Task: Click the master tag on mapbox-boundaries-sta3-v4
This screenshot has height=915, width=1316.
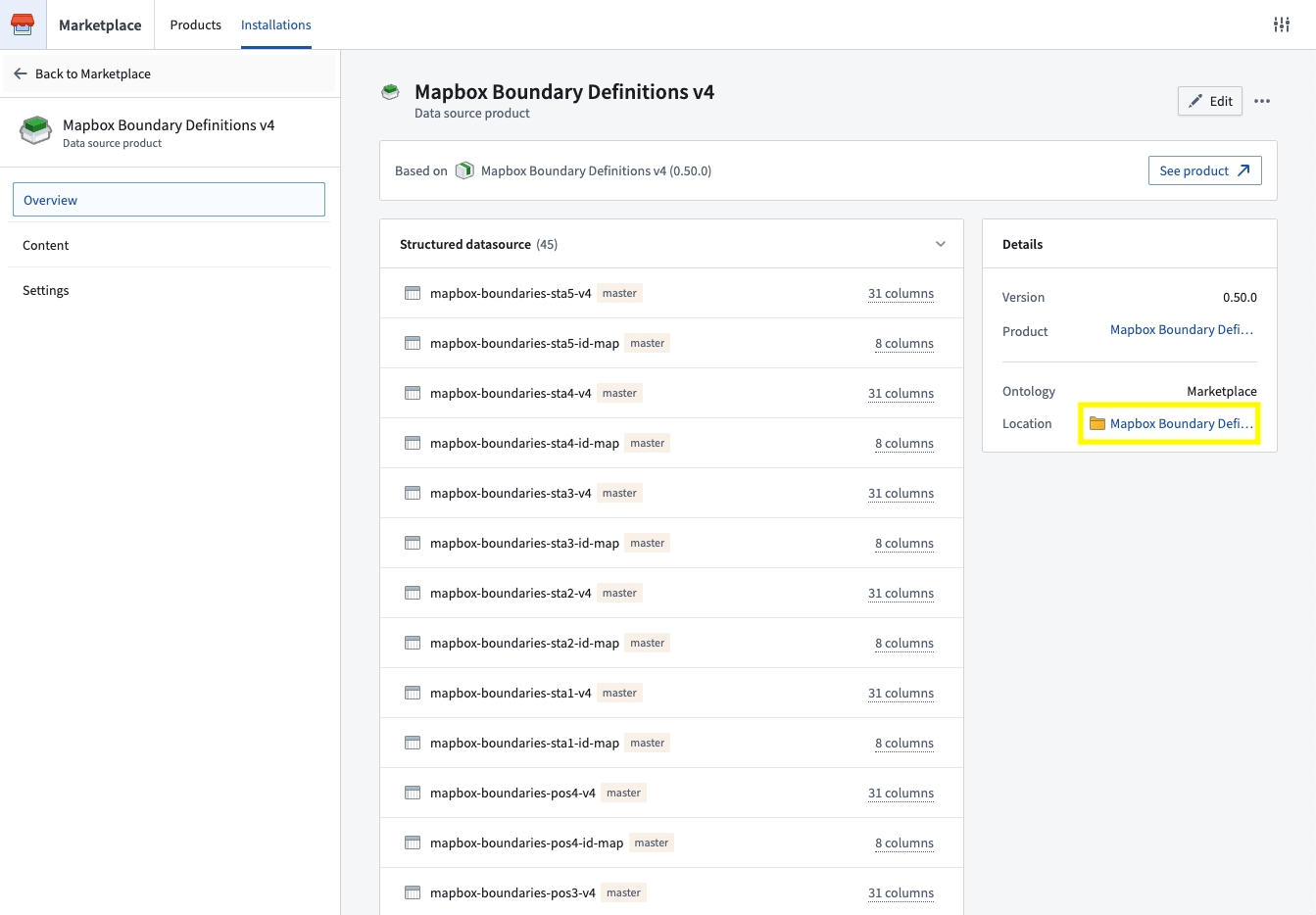Action: [x=619, y=493]
